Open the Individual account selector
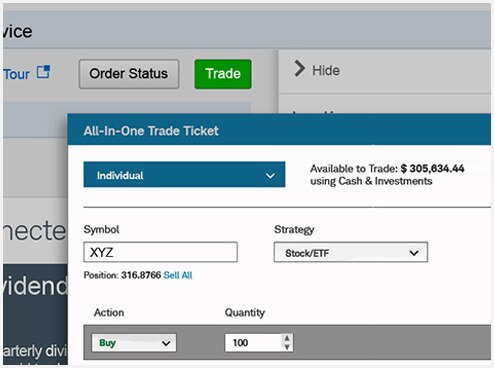494x368 pixels. (184, 175)
